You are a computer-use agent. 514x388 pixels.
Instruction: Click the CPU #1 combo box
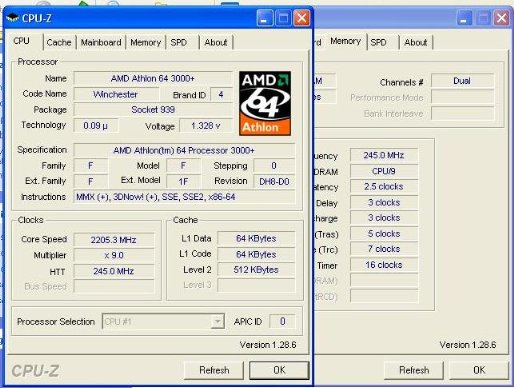(x=163, y=321)
